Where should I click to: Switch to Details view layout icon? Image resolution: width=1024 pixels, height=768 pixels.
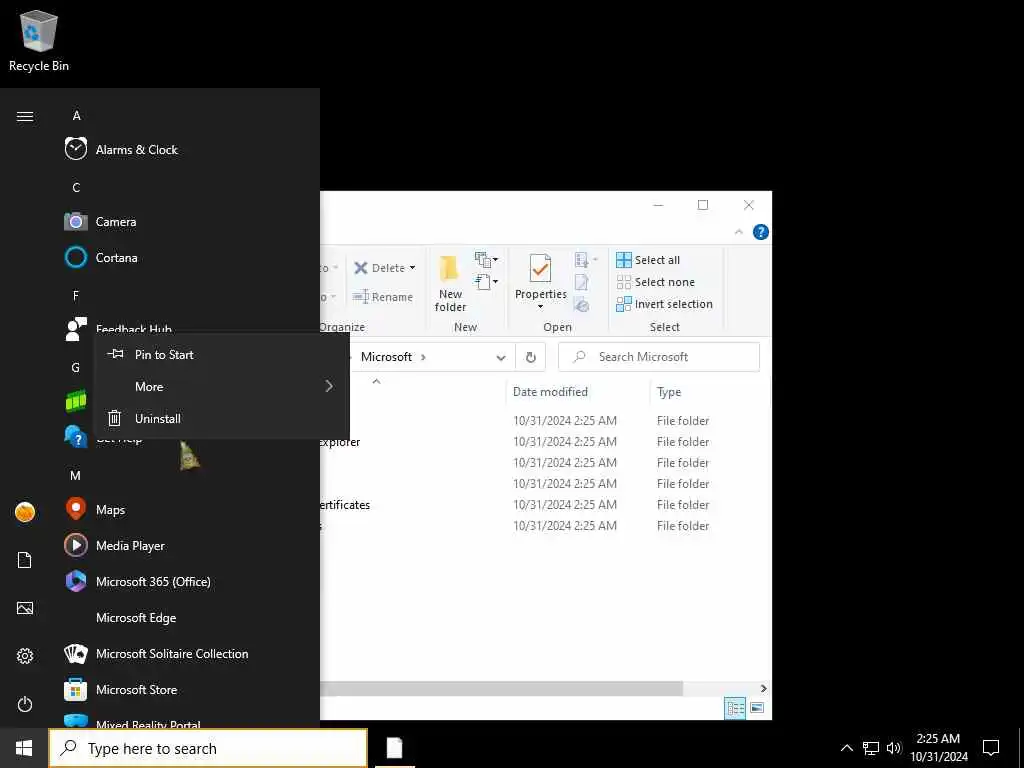pyautogui.click(x=735, y=708)
